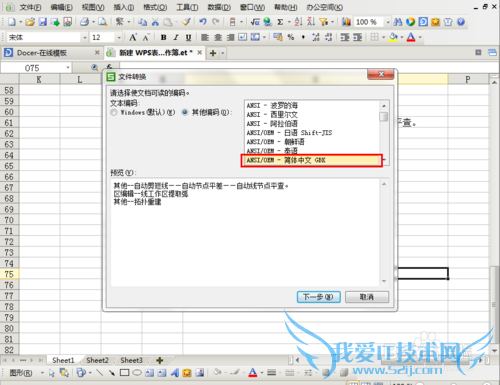Click the increase indent icon
500x385 pixels.
tap(357, 37)
